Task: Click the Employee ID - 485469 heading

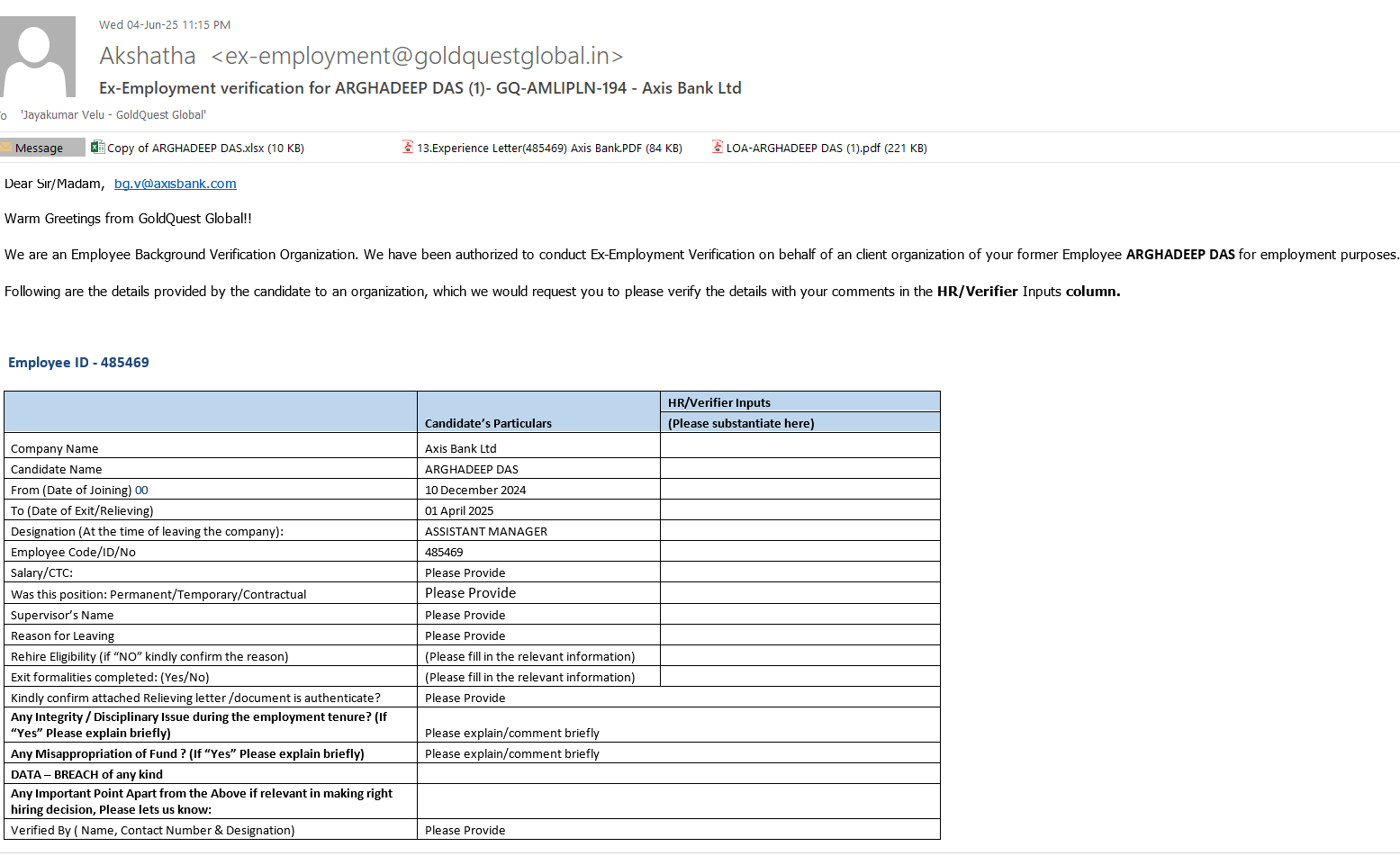Action: [78, 363]
